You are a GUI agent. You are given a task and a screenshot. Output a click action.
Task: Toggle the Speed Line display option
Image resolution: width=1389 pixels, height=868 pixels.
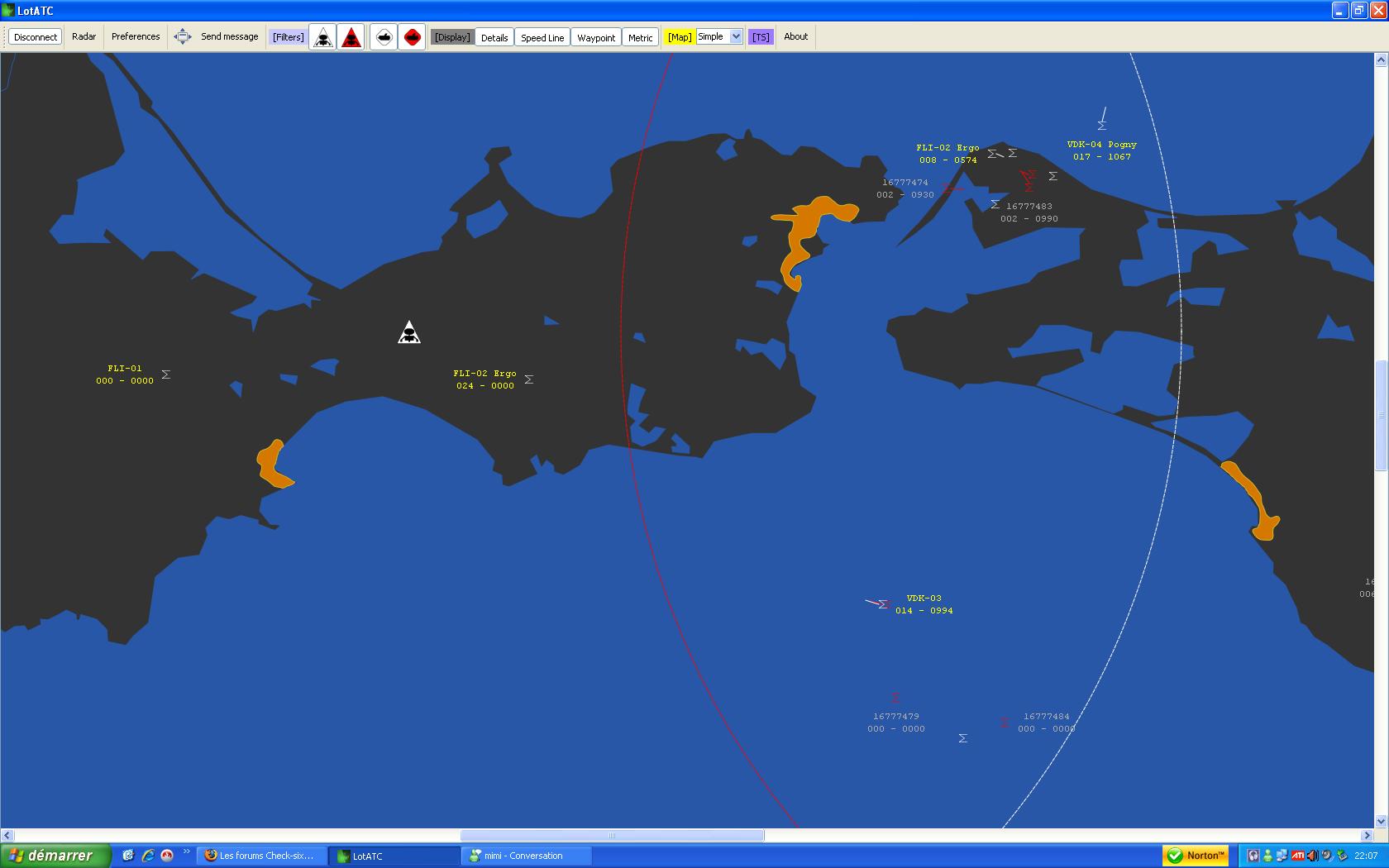(x=542, y=37)
